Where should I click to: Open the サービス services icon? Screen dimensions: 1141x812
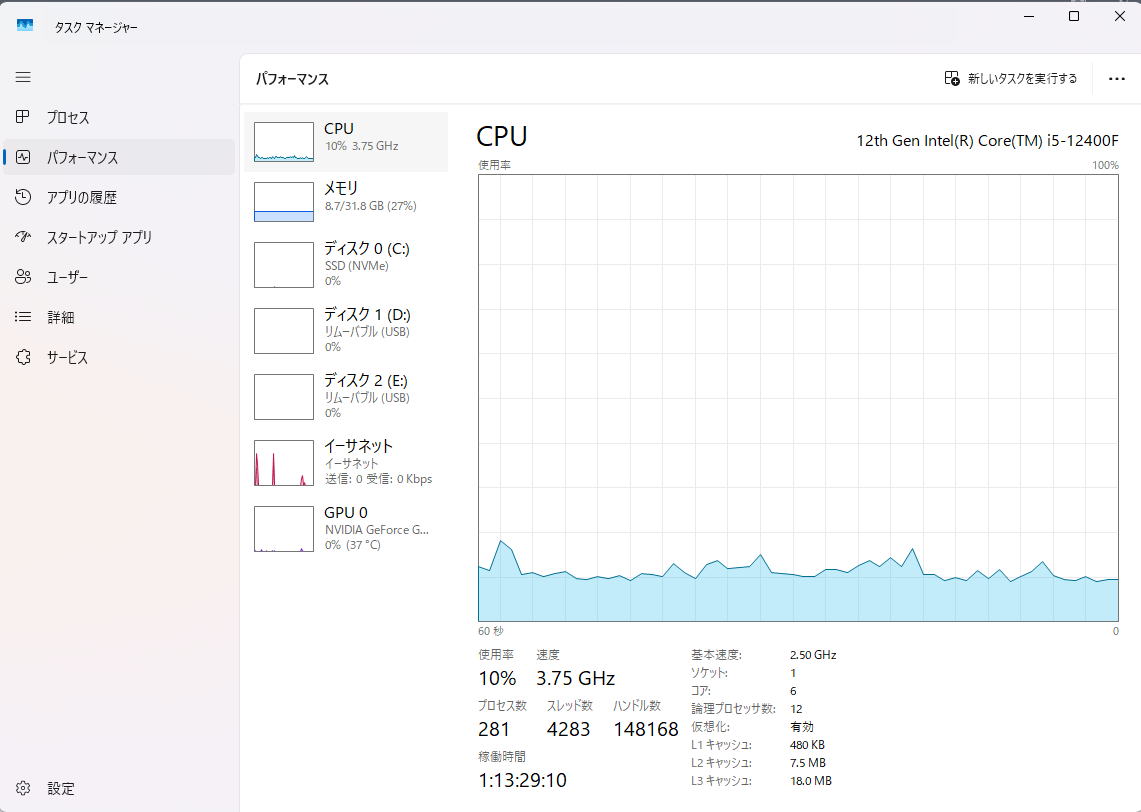[x=23, y=357]
